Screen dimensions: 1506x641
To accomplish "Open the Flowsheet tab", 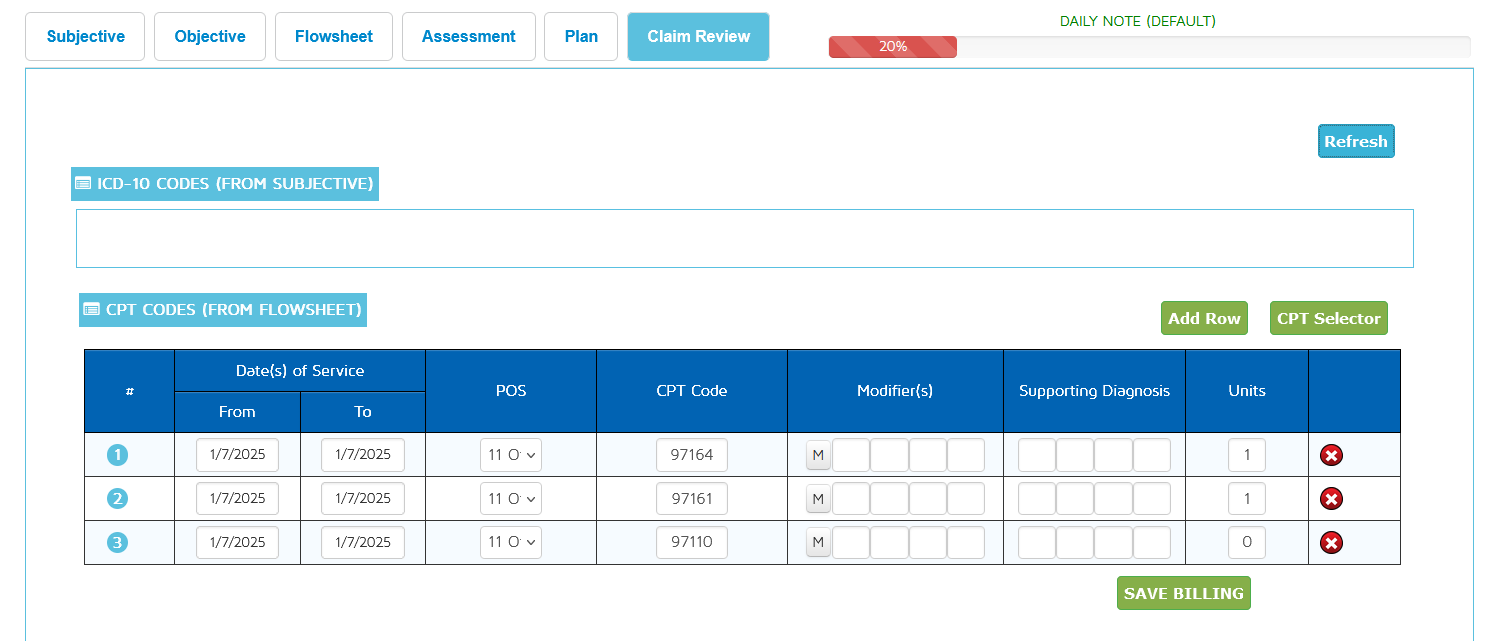I will point(334,37).
